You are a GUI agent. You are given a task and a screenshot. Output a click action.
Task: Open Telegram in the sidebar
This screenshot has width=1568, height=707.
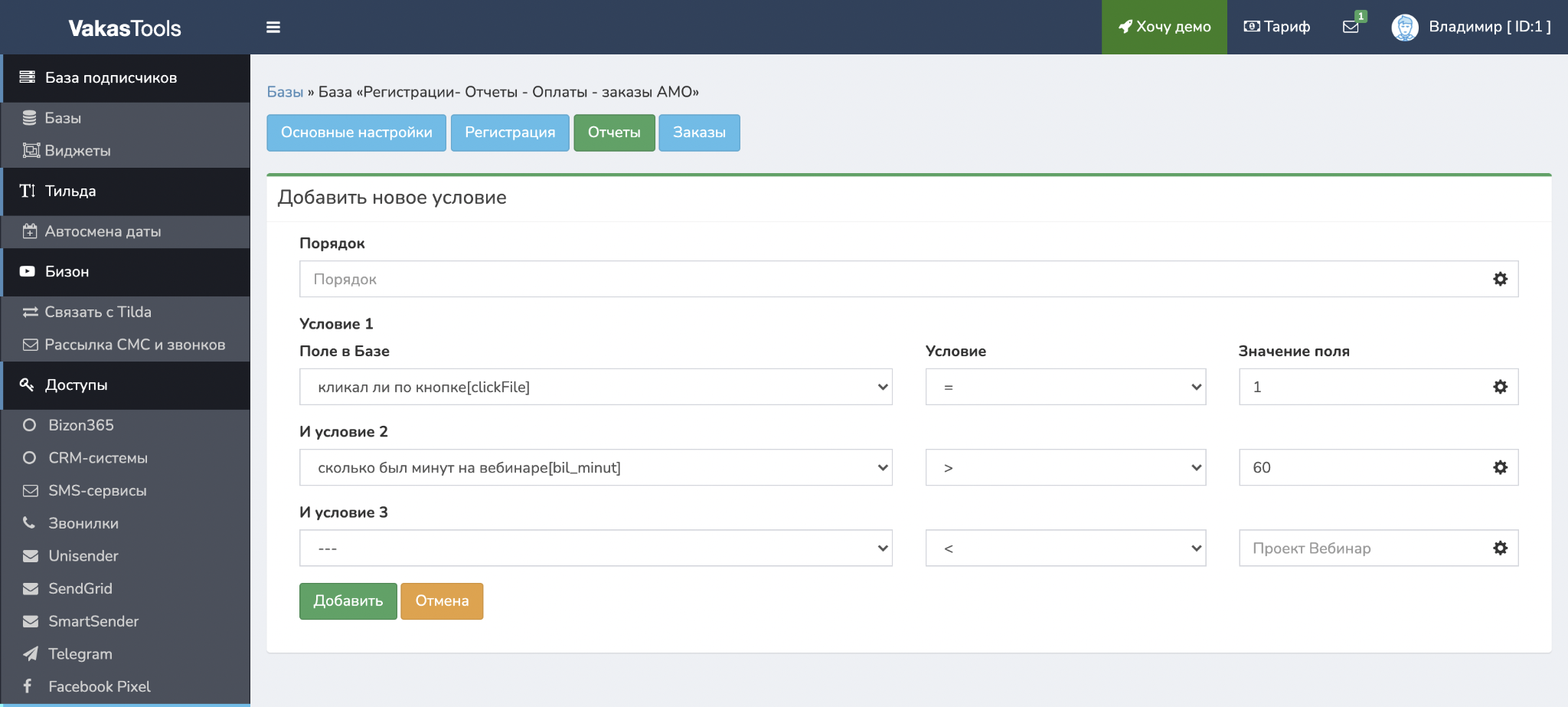(80, 654)
